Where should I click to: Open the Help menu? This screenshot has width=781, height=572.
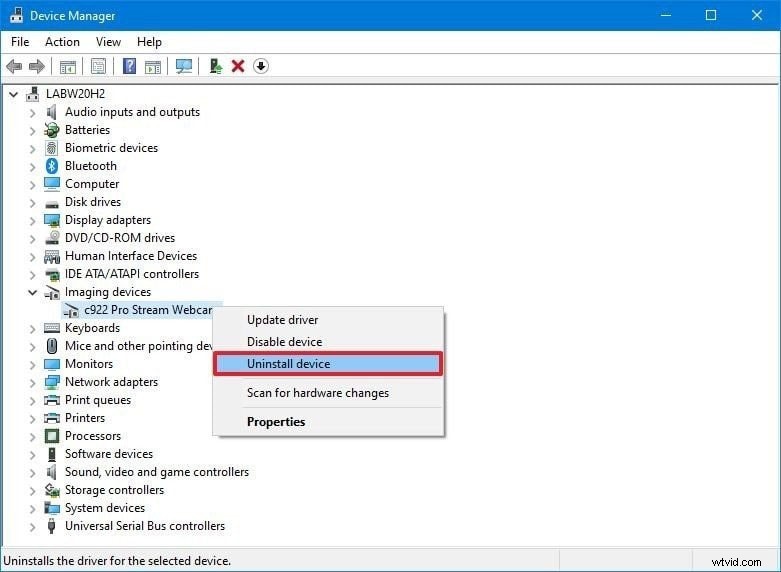point(149,42)
